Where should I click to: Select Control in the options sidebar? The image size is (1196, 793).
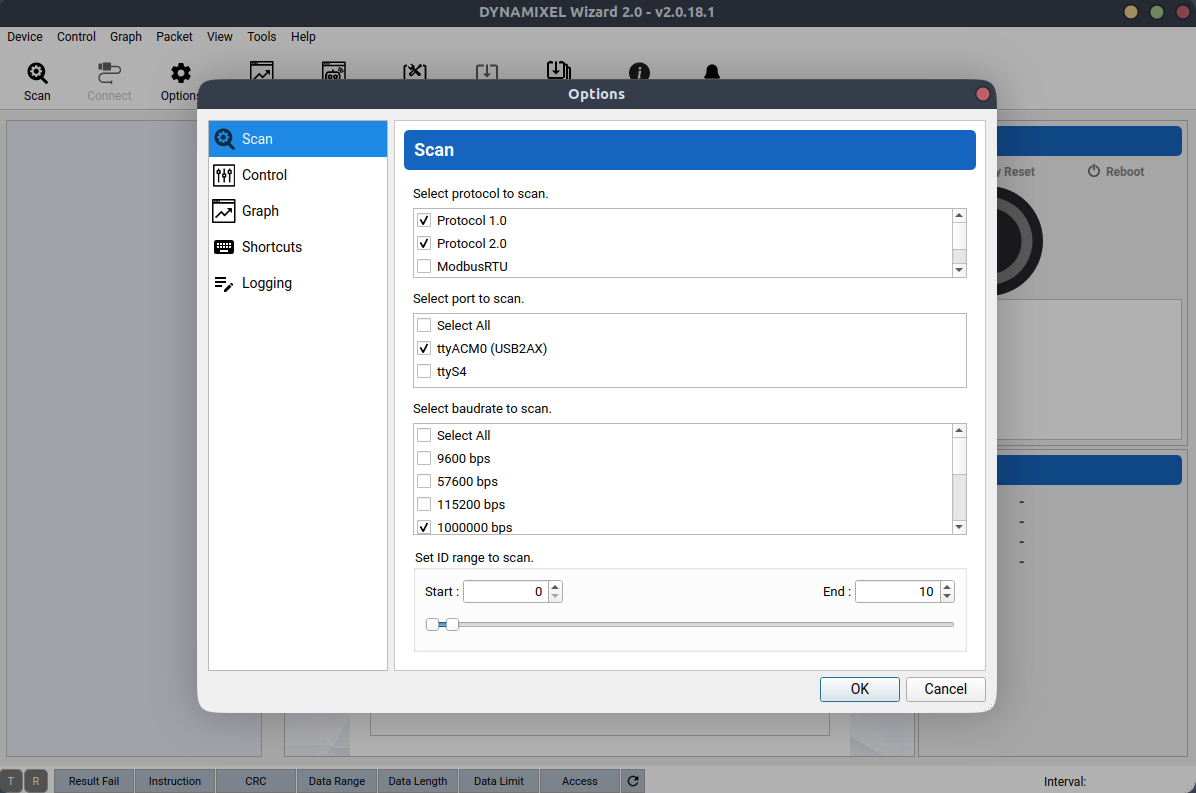264,175
